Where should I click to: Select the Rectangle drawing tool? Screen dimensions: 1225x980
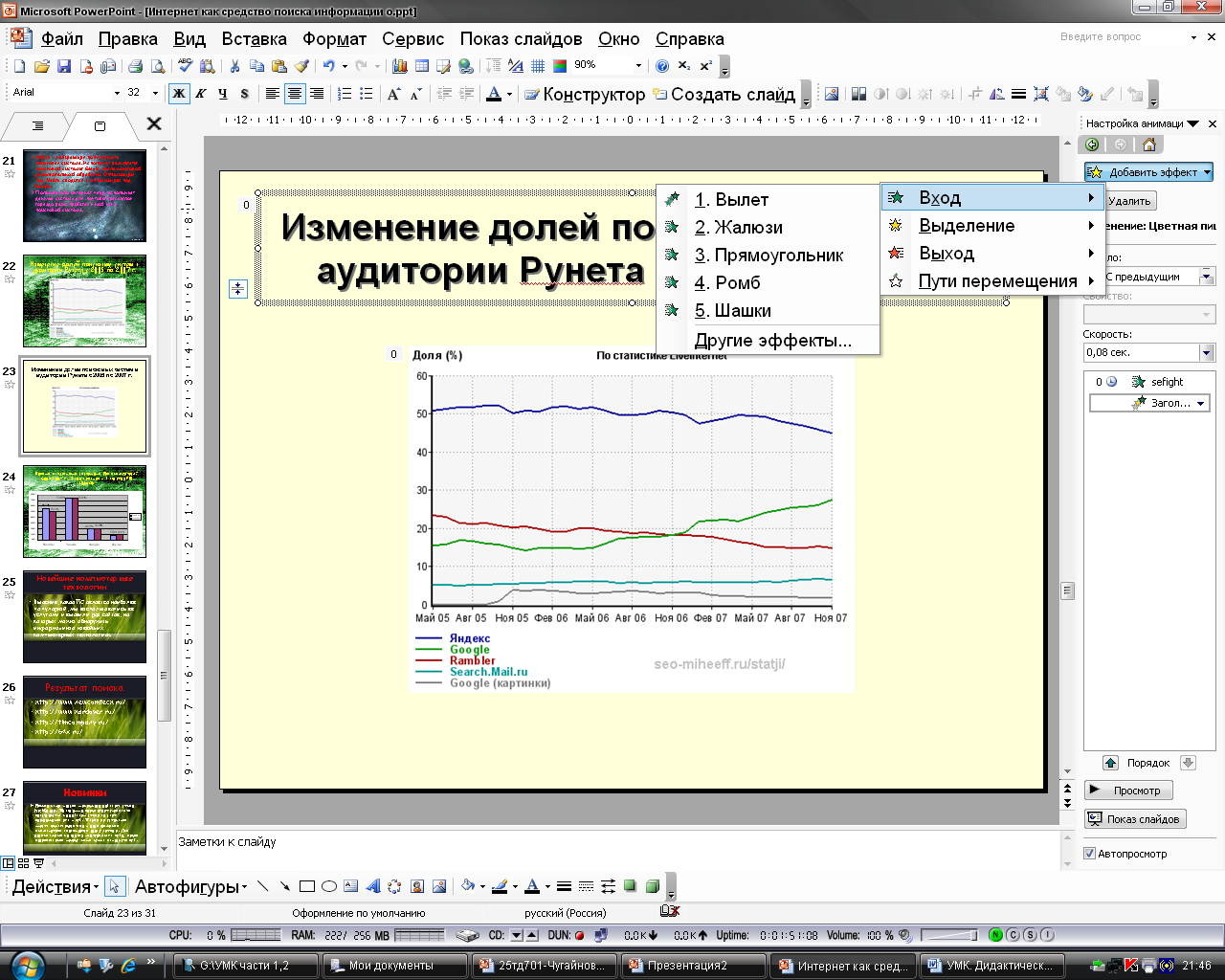coord(307,886)
